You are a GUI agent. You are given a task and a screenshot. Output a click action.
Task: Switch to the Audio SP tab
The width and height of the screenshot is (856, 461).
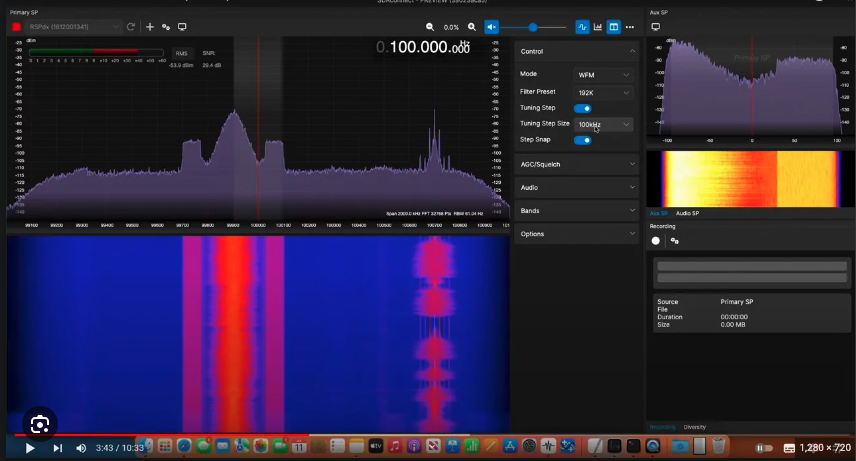coord(687,213)
